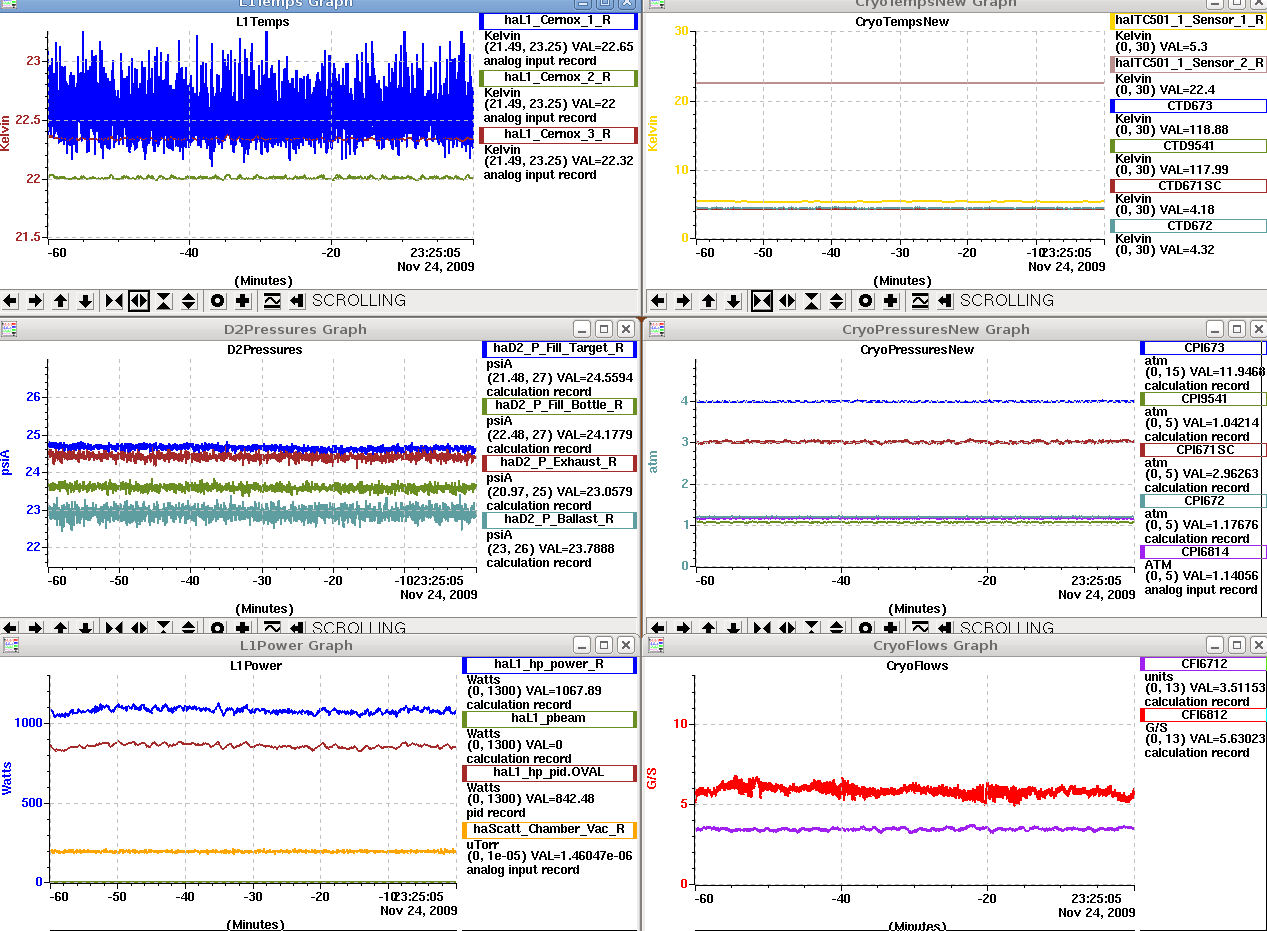Select haL1_pbeam legend entry
1267x931 pixels.
coord(550,719)
